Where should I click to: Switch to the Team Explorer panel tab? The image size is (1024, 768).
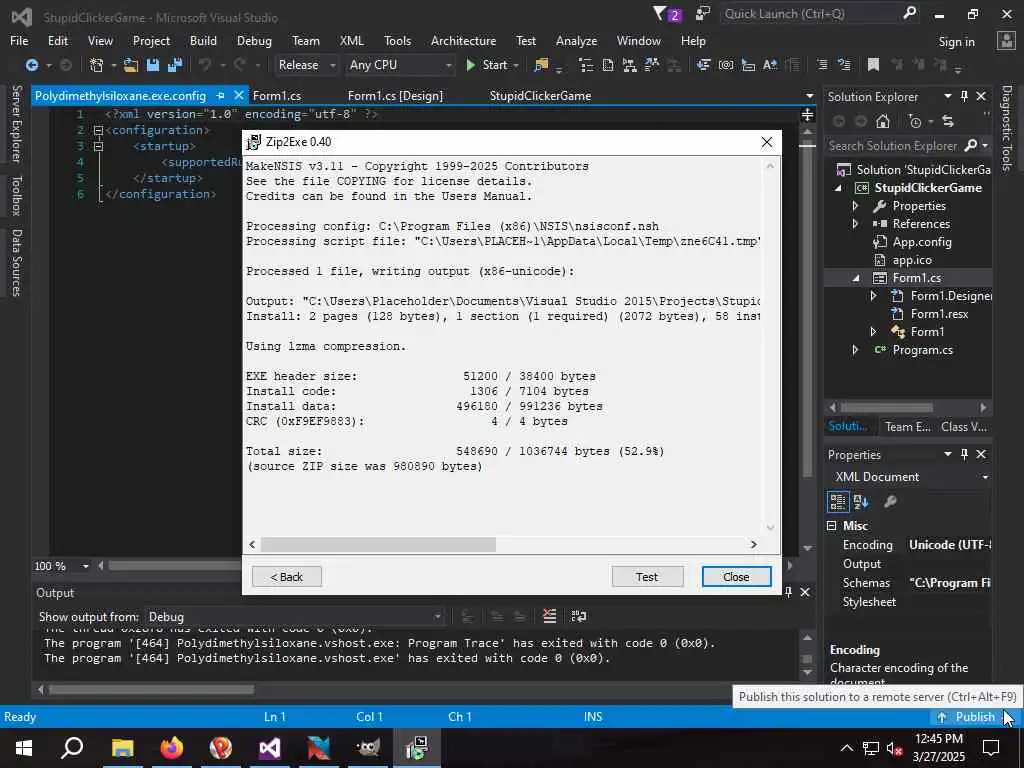coord(908,426)
